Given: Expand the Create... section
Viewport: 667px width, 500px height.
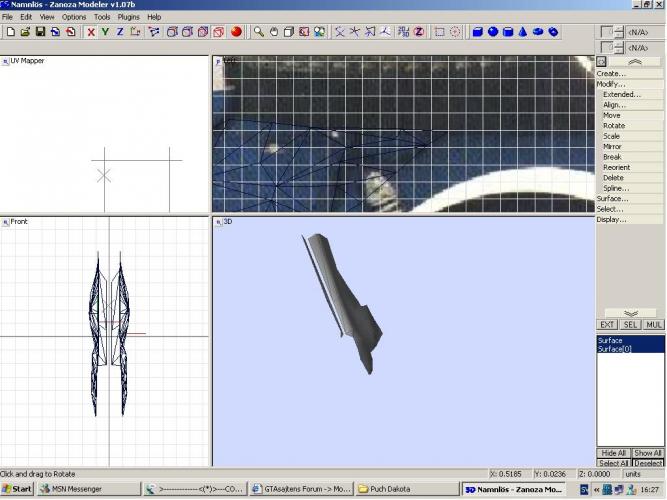Looking at the screenshot, I should coord(611,74).
